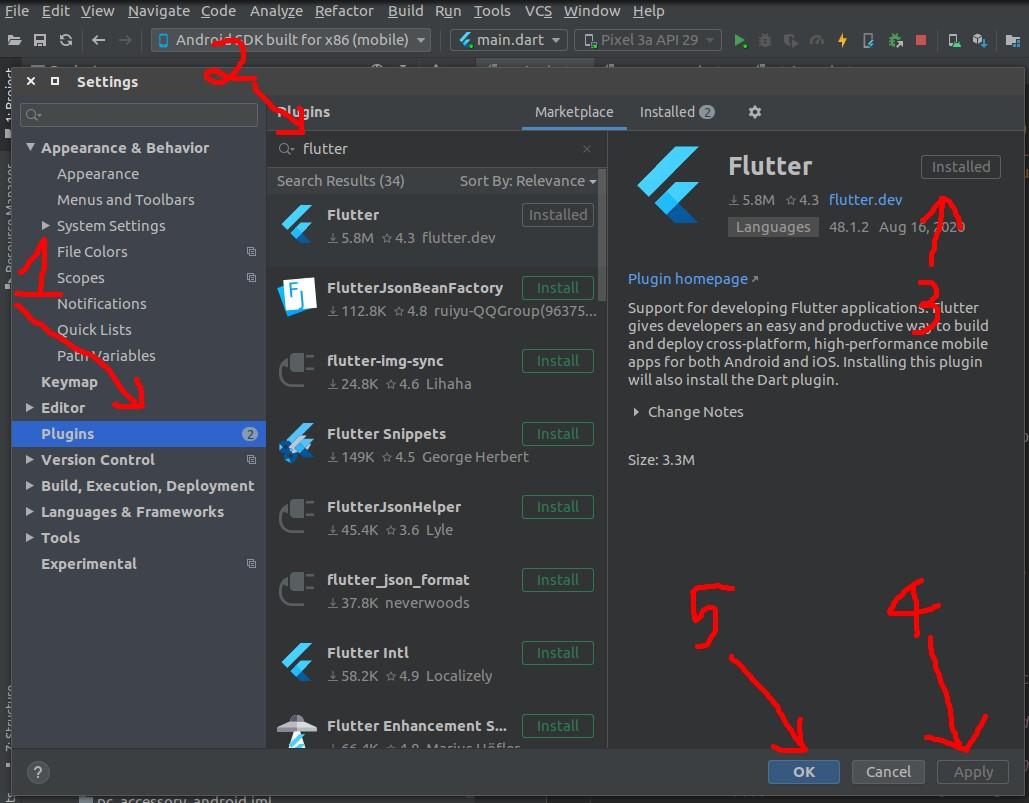The height and width of the screenshot is (803, 1029).
Task: Click the red Stop icon
Action: 921,40
